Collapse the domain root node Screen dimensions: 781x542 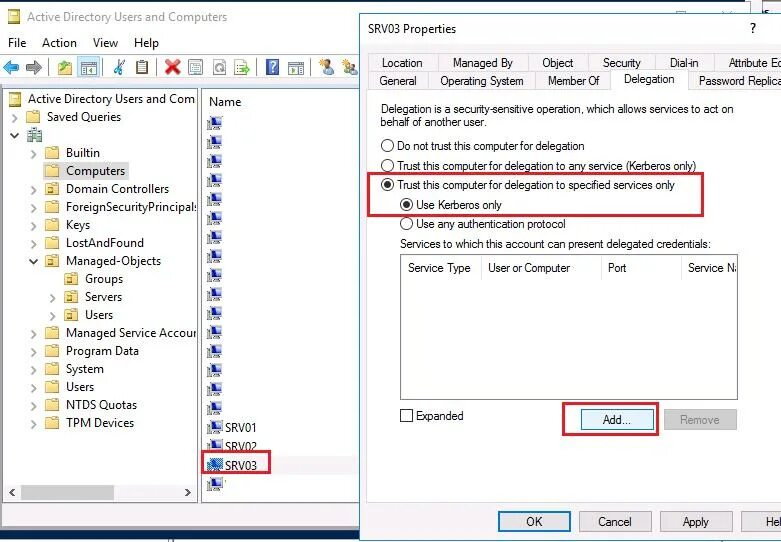14,136
